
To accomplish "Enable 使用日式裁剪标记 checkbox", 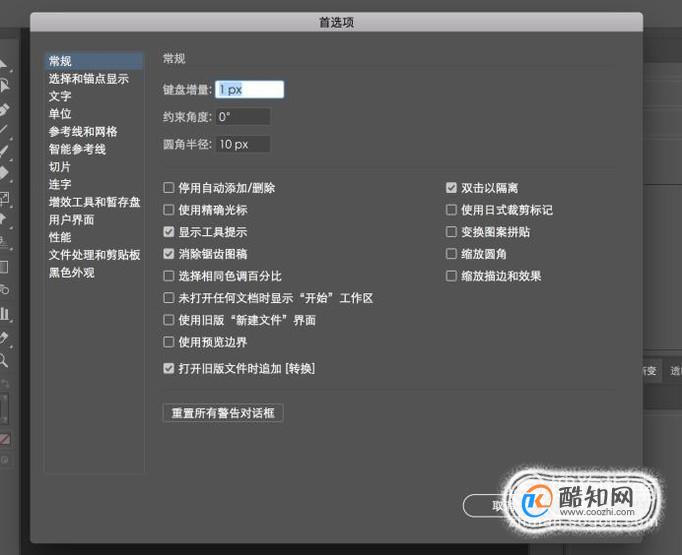I will pyautogui.click(x=451, y=210).
